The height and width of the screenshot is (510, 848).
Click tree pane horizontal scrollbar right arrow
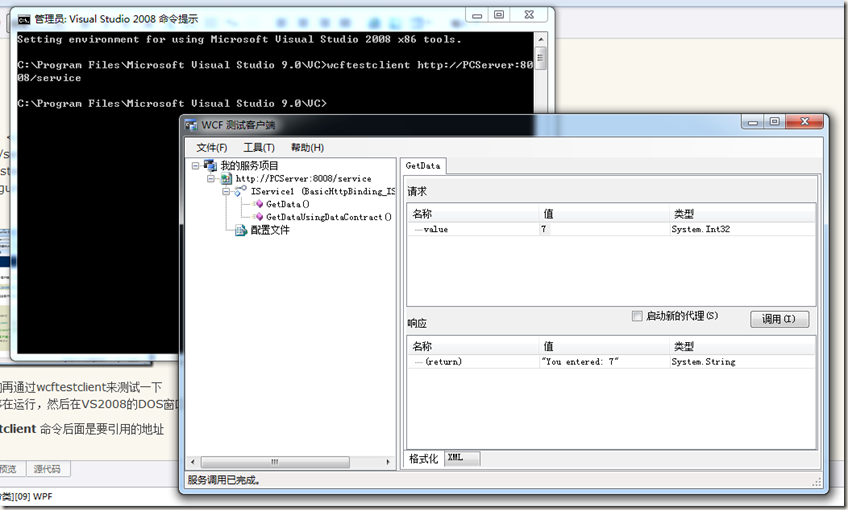click(x=388, y=462)
